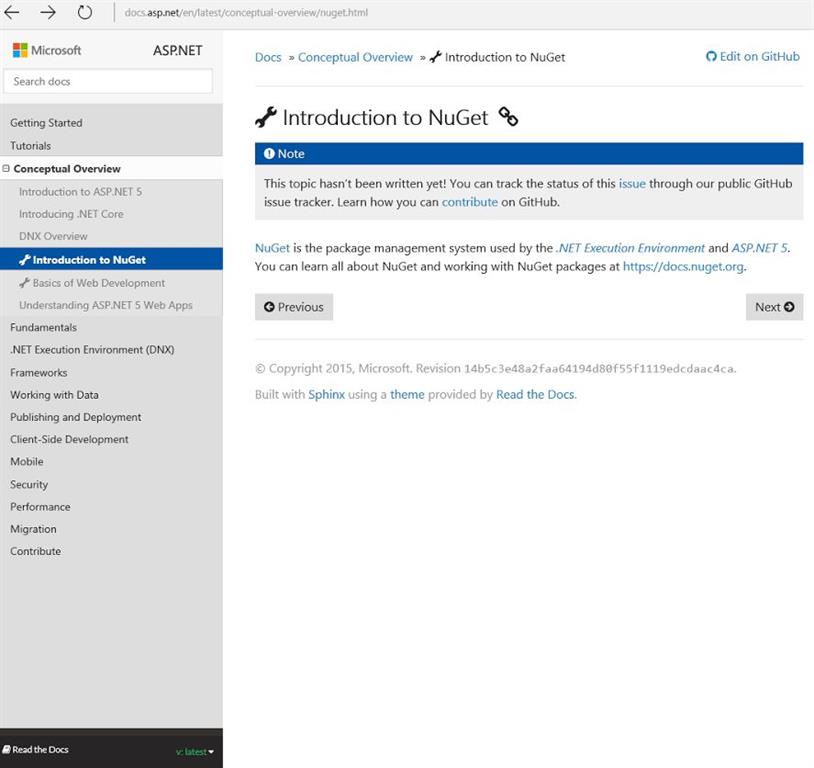Open the https://docs.nuget.org link

683,266
